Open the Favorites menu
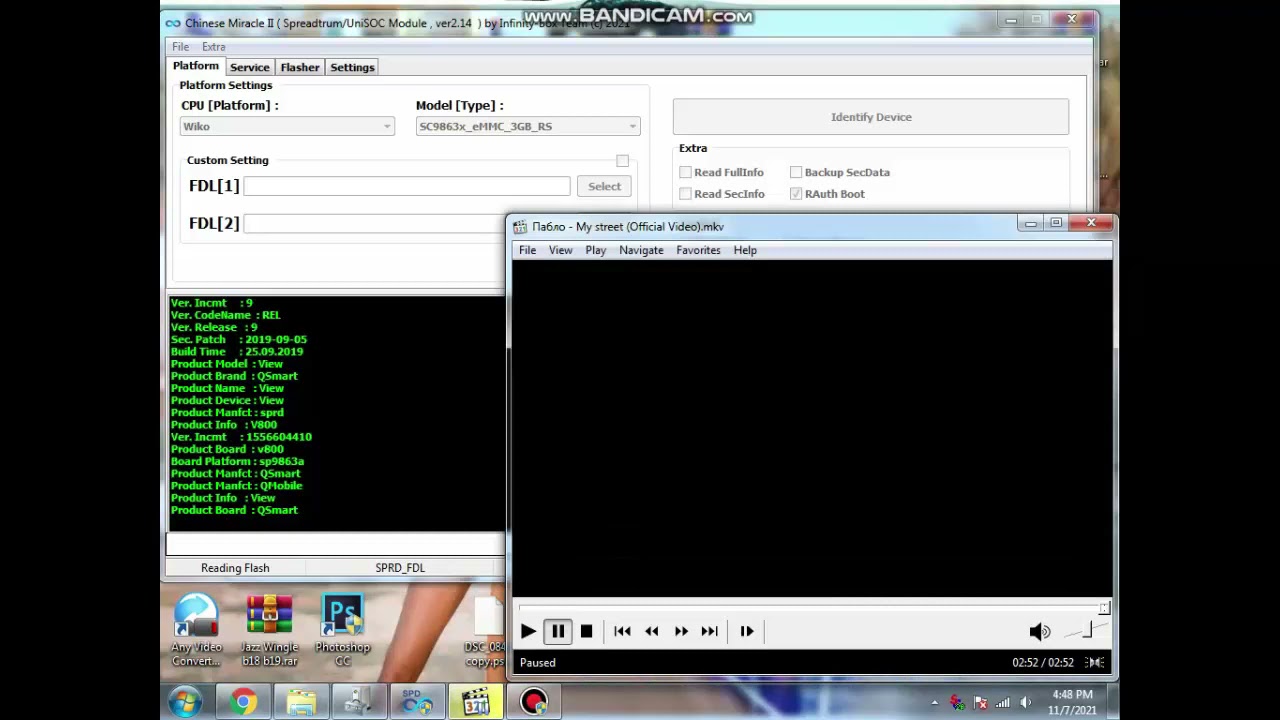 (698, 250)
